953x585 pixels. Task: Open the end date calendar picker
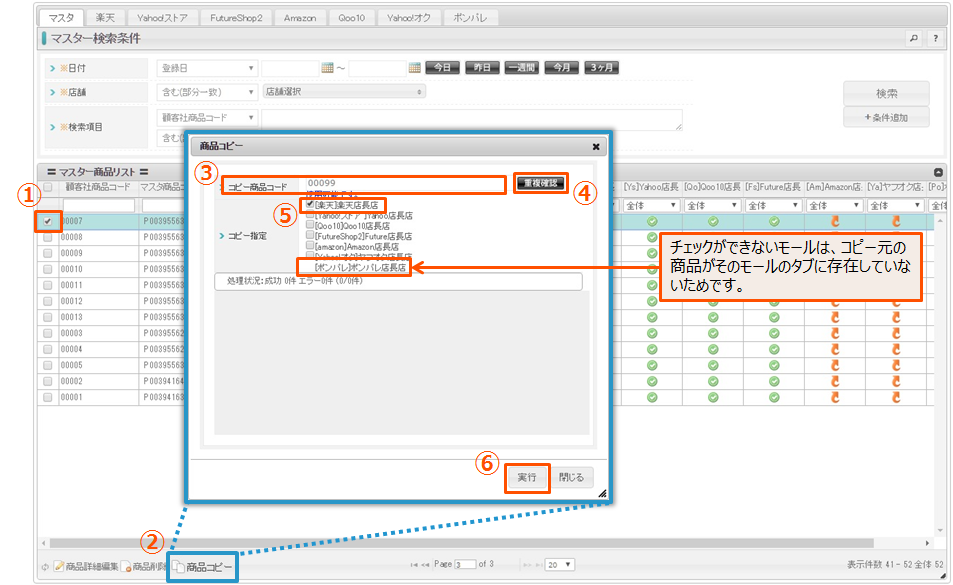click(x=415, y=67)
